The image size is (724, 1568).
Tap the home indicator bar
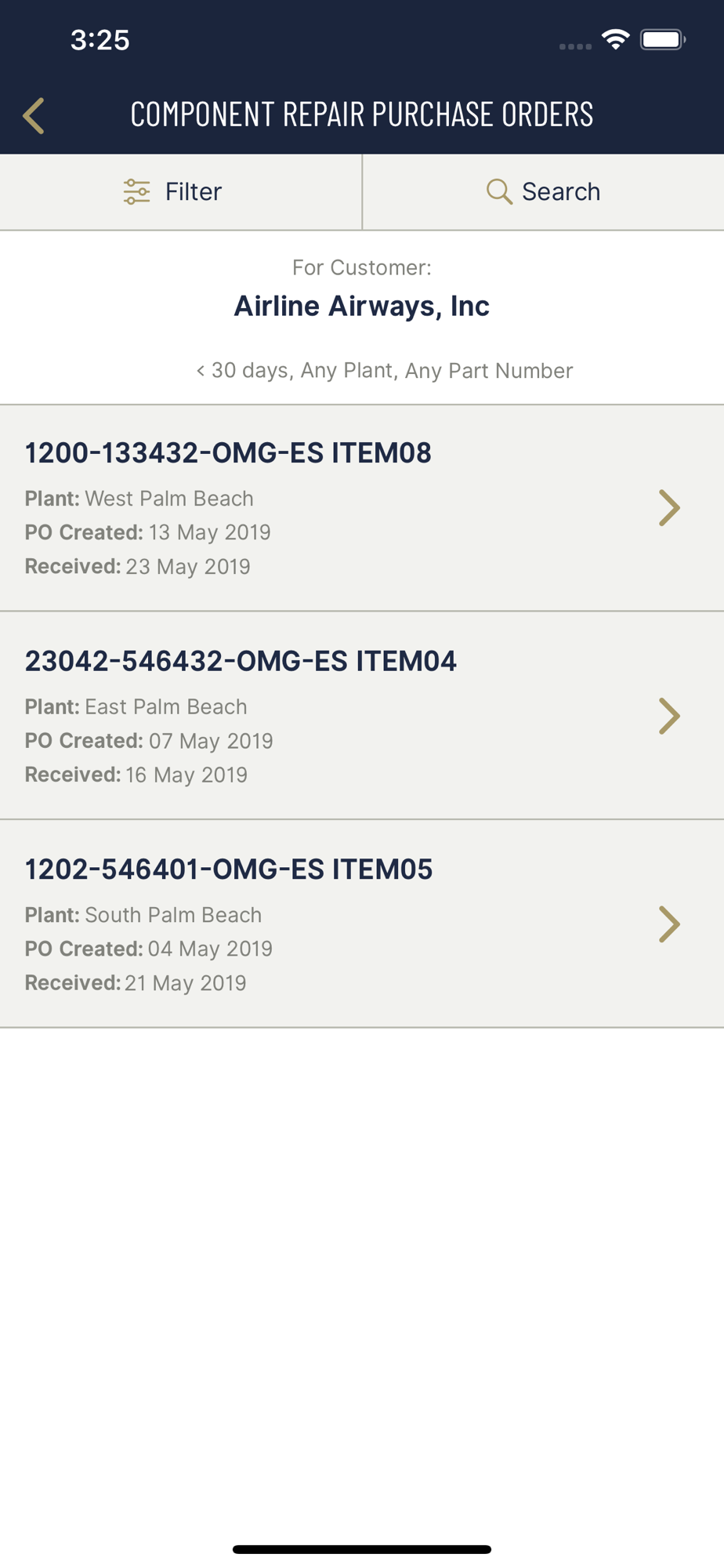coord(362,1549)
